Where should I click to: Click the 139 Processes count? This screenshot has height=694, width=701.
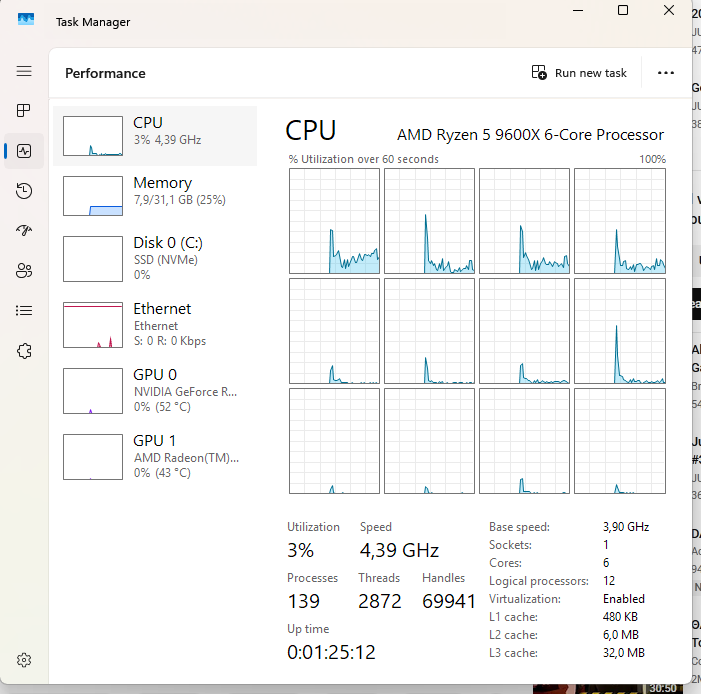[304, 601]
